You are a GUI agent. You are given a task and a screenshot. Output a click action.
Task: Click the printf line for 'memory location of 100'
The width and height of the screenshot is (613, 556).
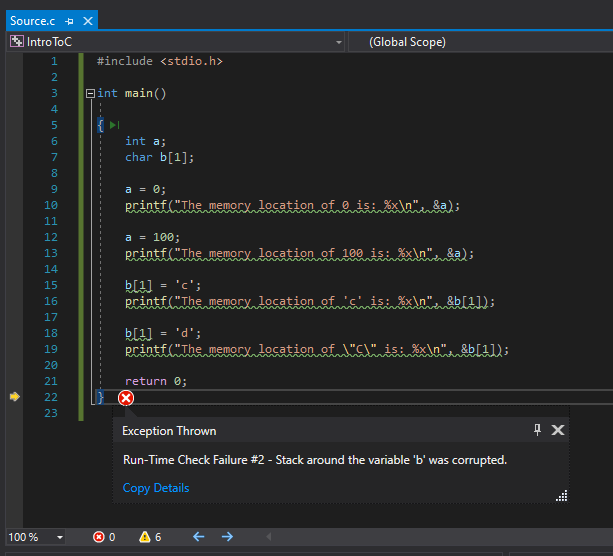(x=299, y=253)
